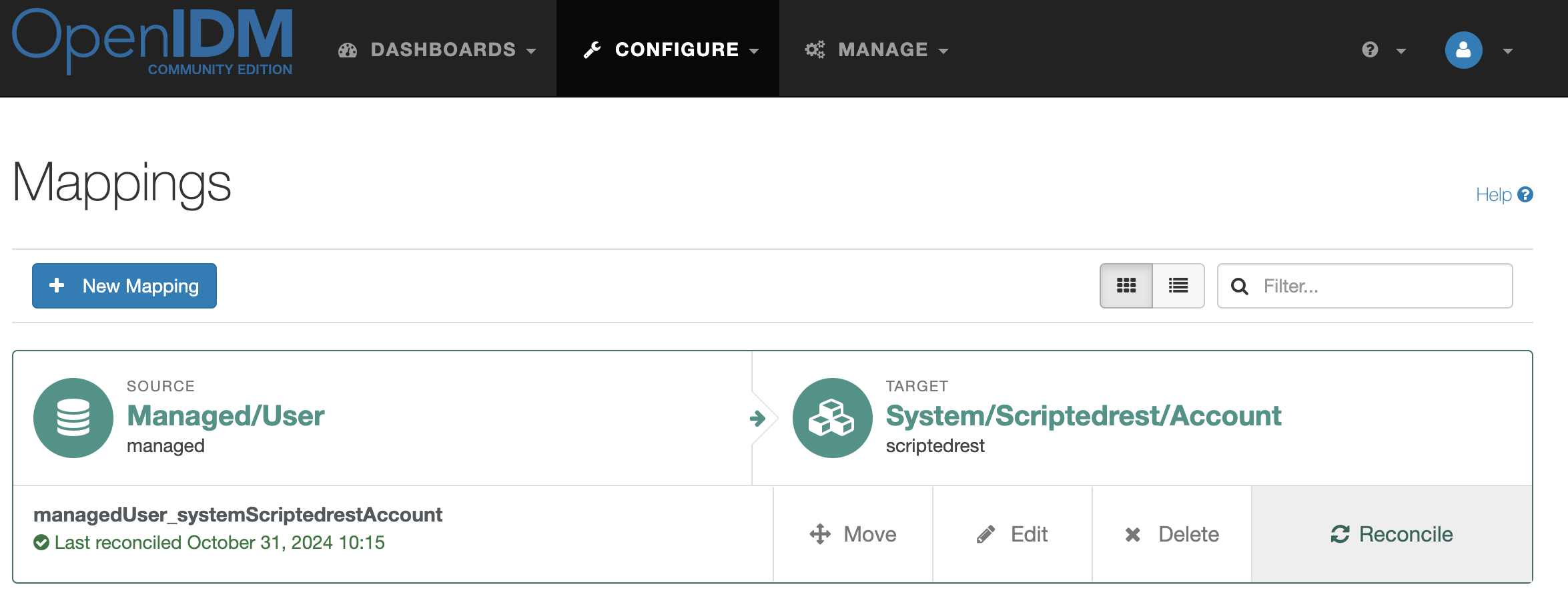The height and width of the screenshot is (601, 1568).
Task: Click the Managed/User source database icon
Action: [73, 418]
